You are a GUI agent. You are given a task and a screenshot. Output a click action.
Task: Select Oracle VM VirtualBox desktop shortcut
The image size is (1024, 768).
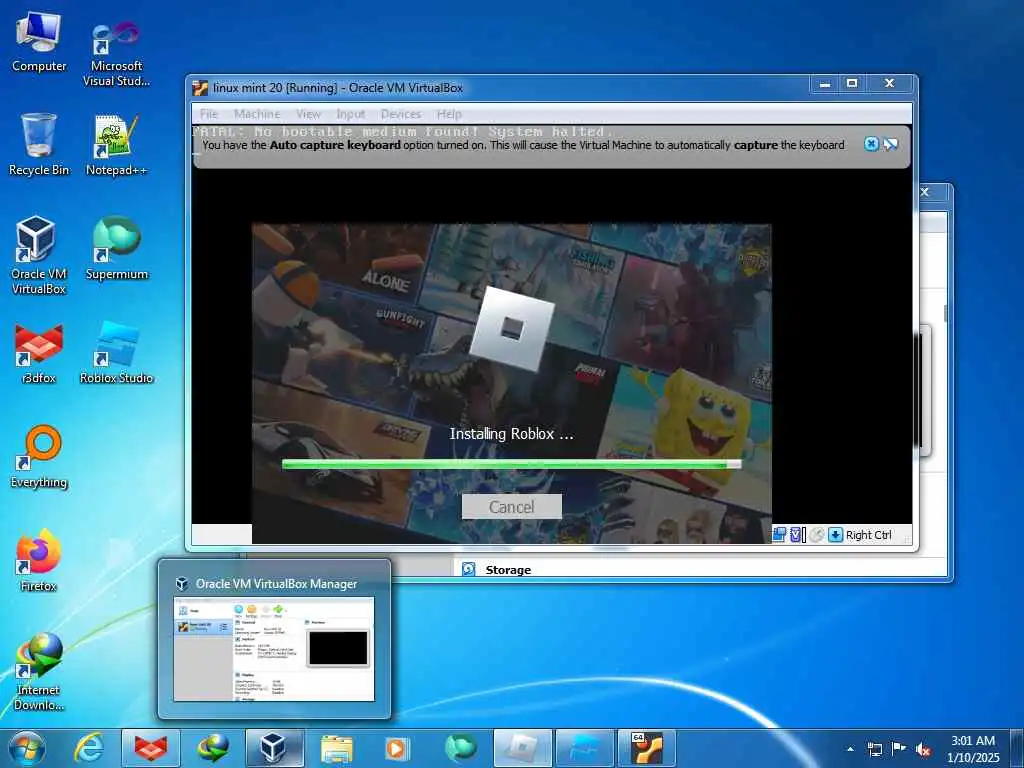[39, 256]
